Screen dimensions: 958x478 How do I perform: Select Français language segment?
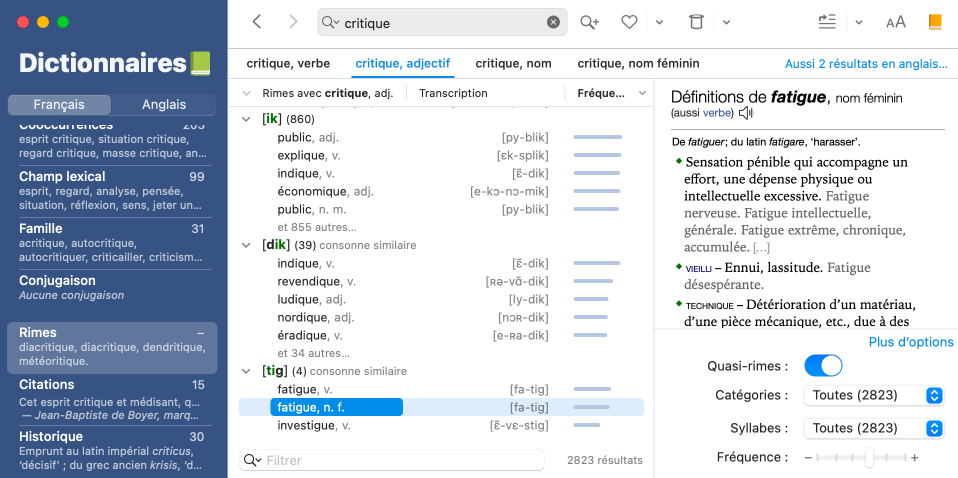tap(59, 105)
